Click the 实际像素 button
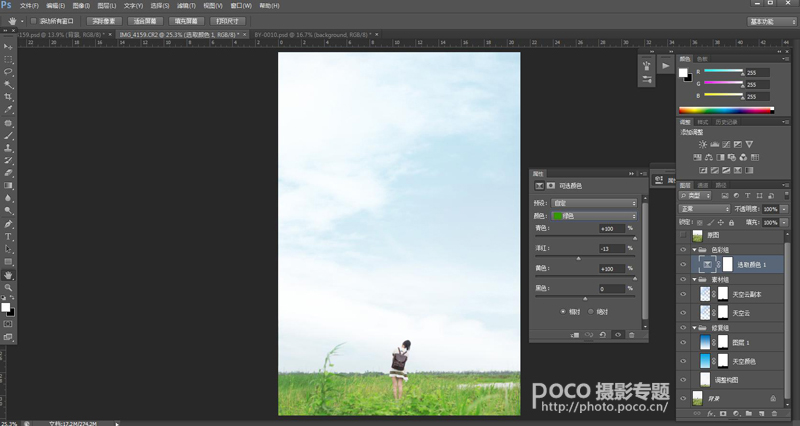Screen dimensions: 800x426 pyautogui.click(x=104, y=21)
